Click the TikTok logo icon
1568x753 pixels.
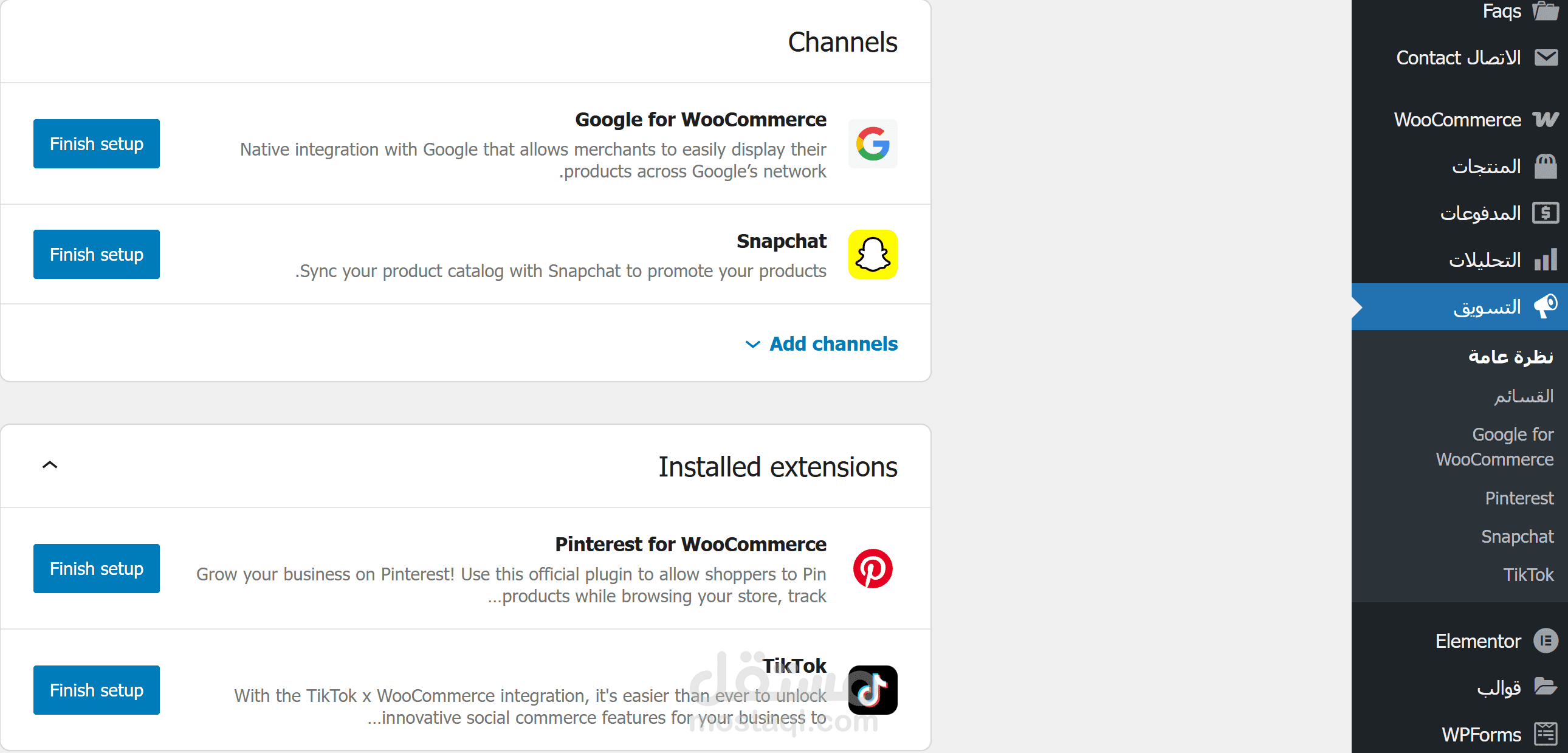click(872, 690)
